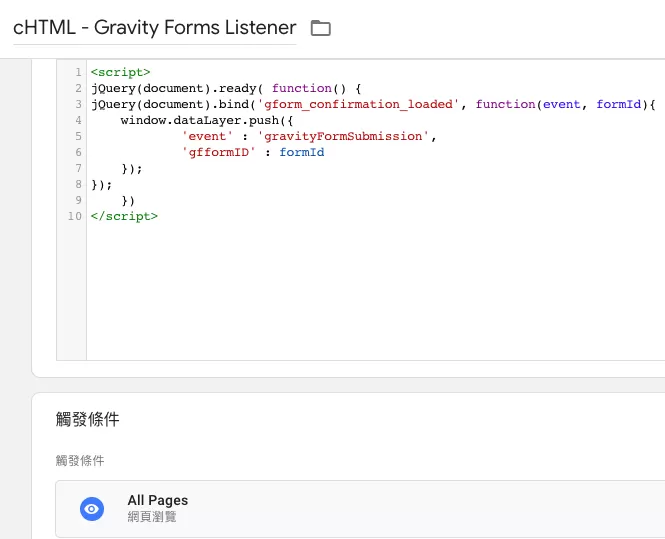The image size is (665, 539).
Task: Click the smaller 觸發條件 label
Action: (80, 461)
